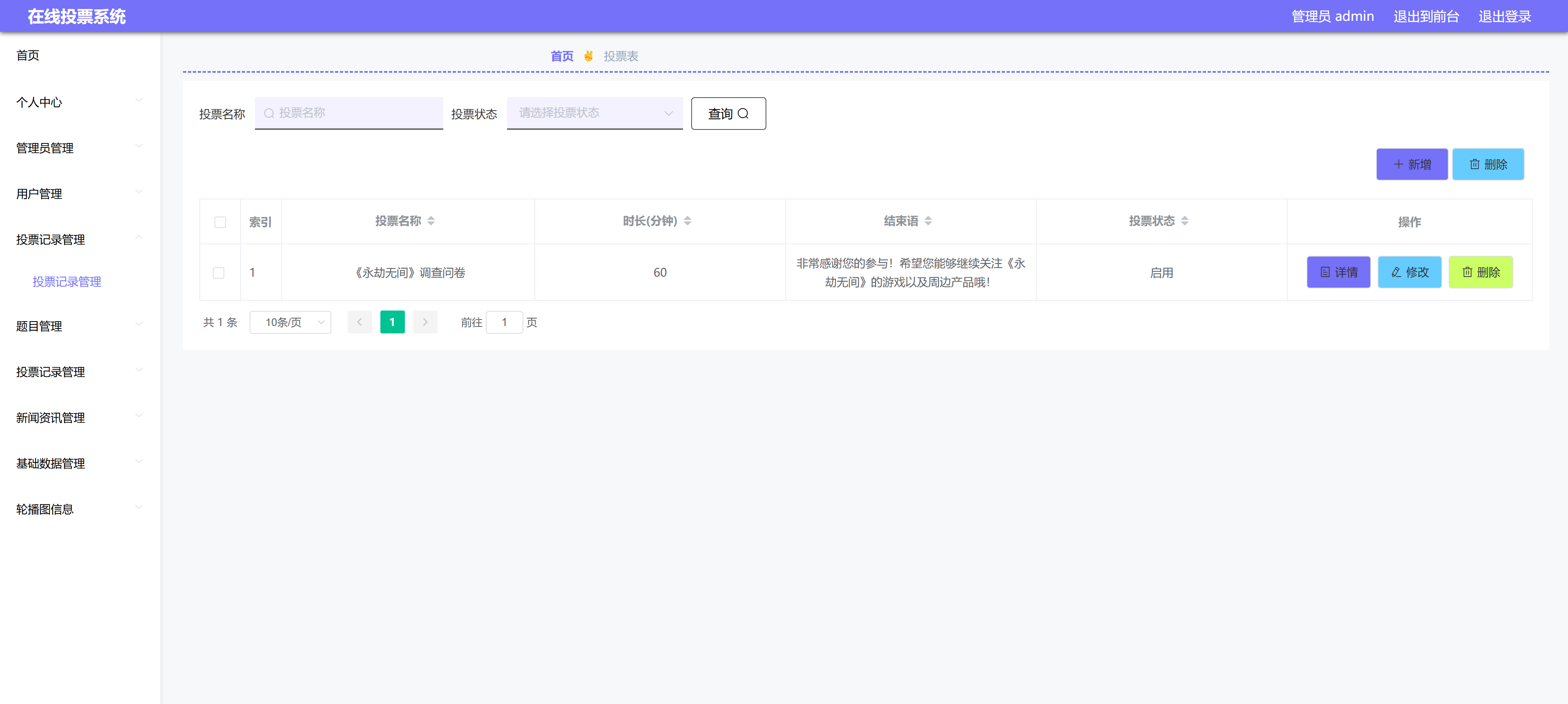
Task: Check the row 1 checkbox
Action: click(x=219, y=273)
